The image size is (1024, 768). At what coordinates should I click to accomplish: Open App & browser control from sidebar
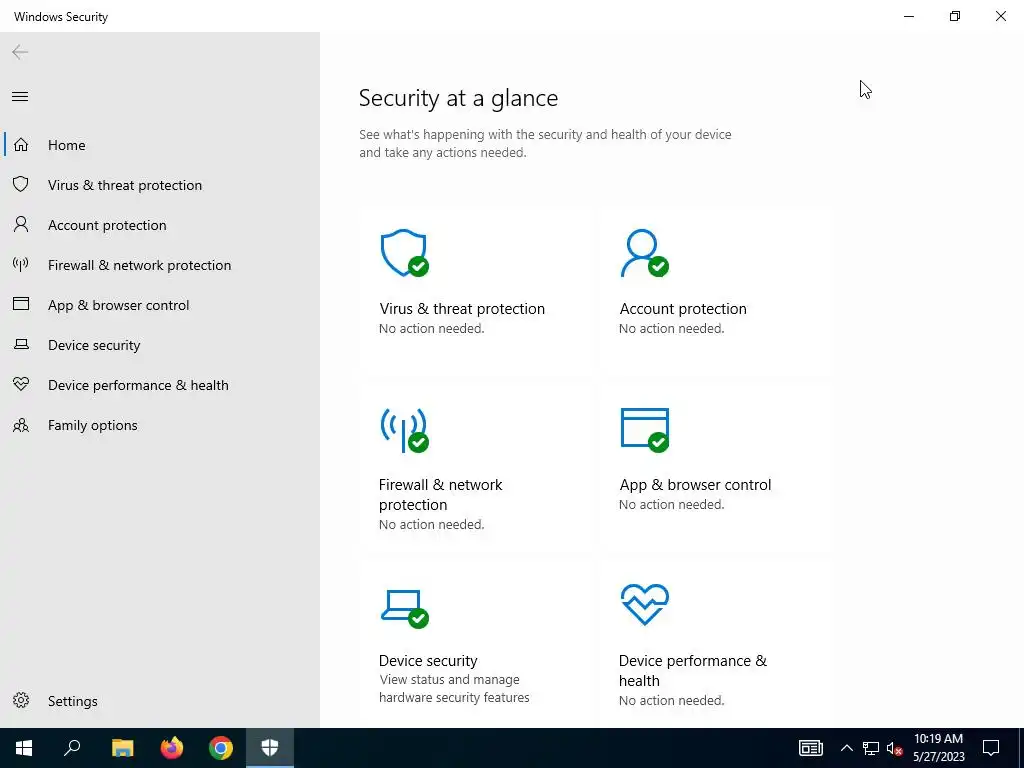click(x=118, y=305)
